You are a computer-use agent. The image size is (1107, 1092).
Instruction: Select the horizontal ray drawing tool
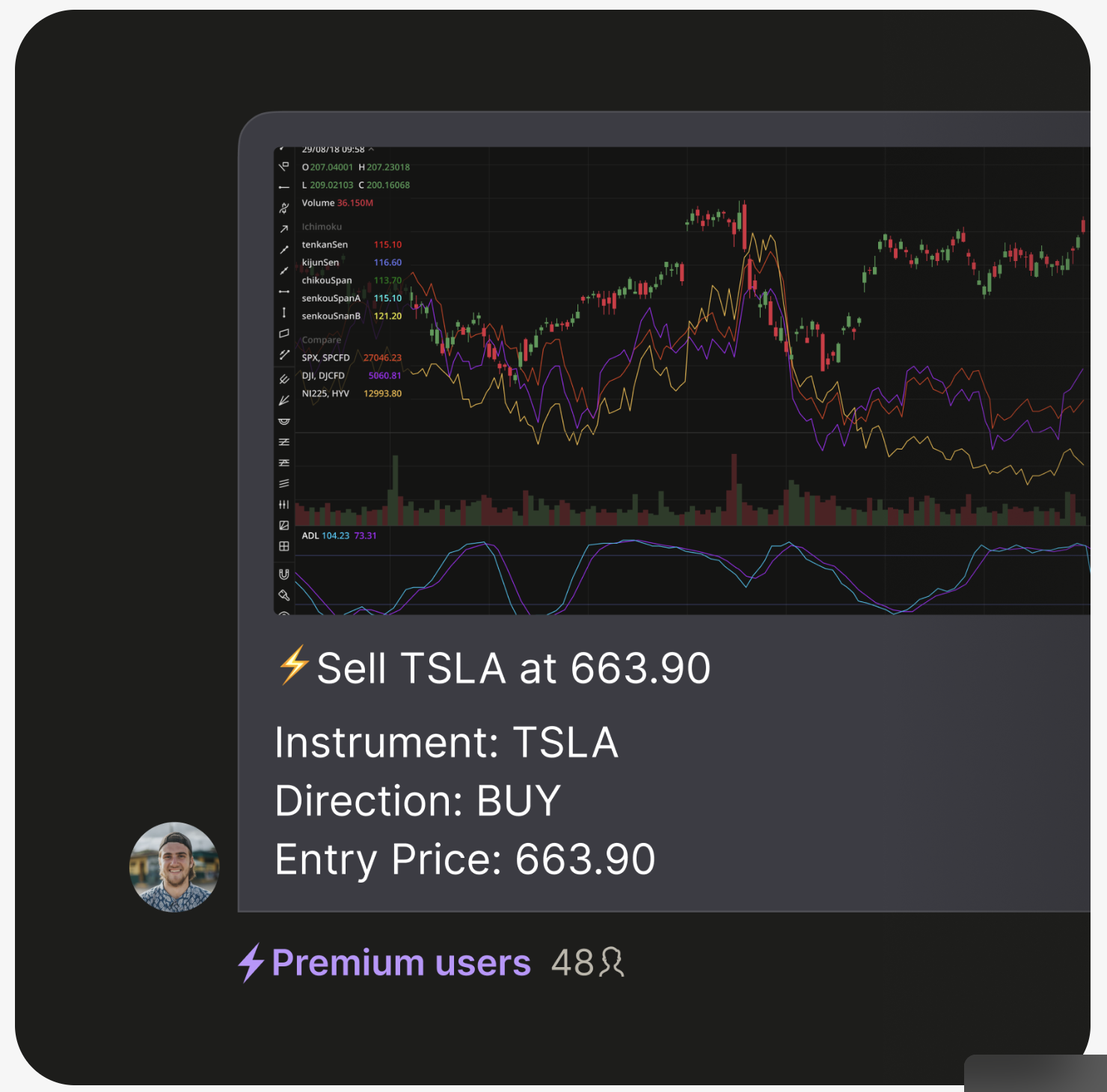(284, 187)
